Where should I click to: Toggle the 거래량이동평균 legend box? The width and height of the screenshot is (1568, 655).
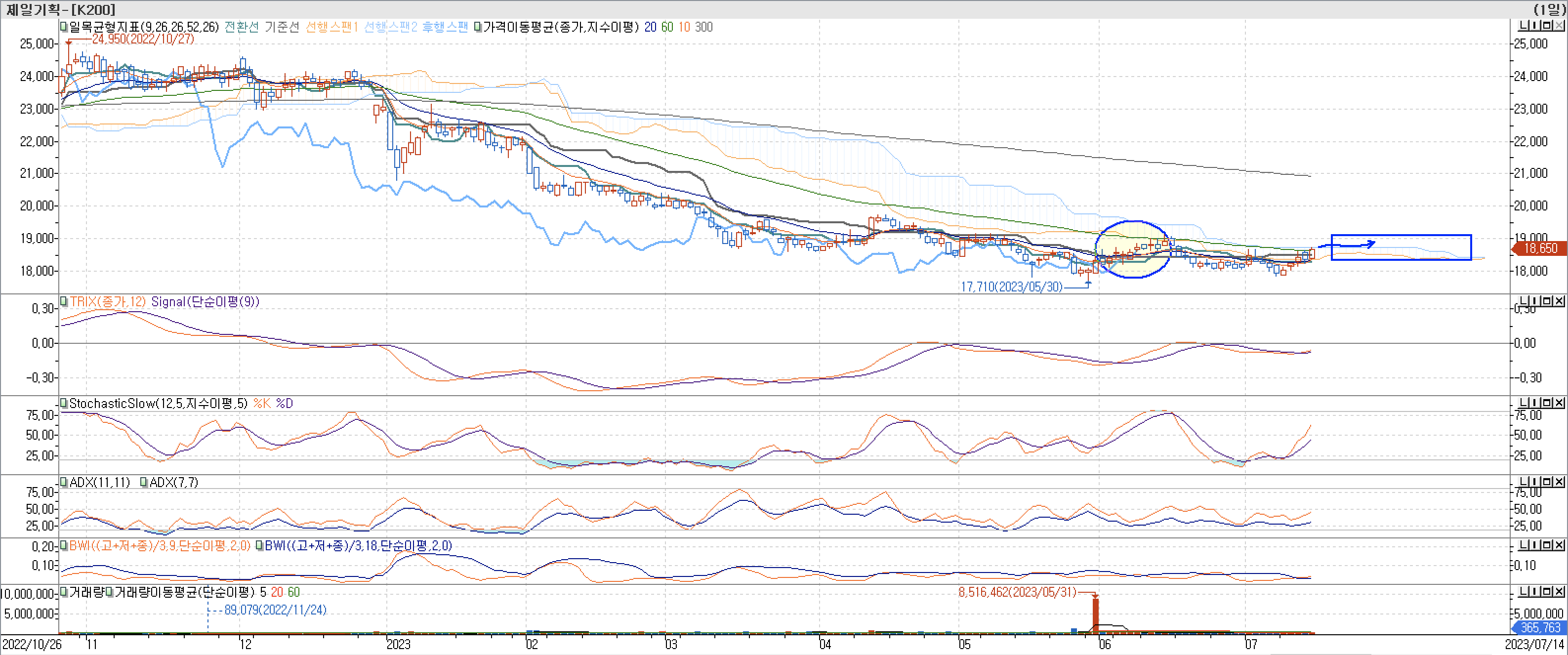(110, 592)
